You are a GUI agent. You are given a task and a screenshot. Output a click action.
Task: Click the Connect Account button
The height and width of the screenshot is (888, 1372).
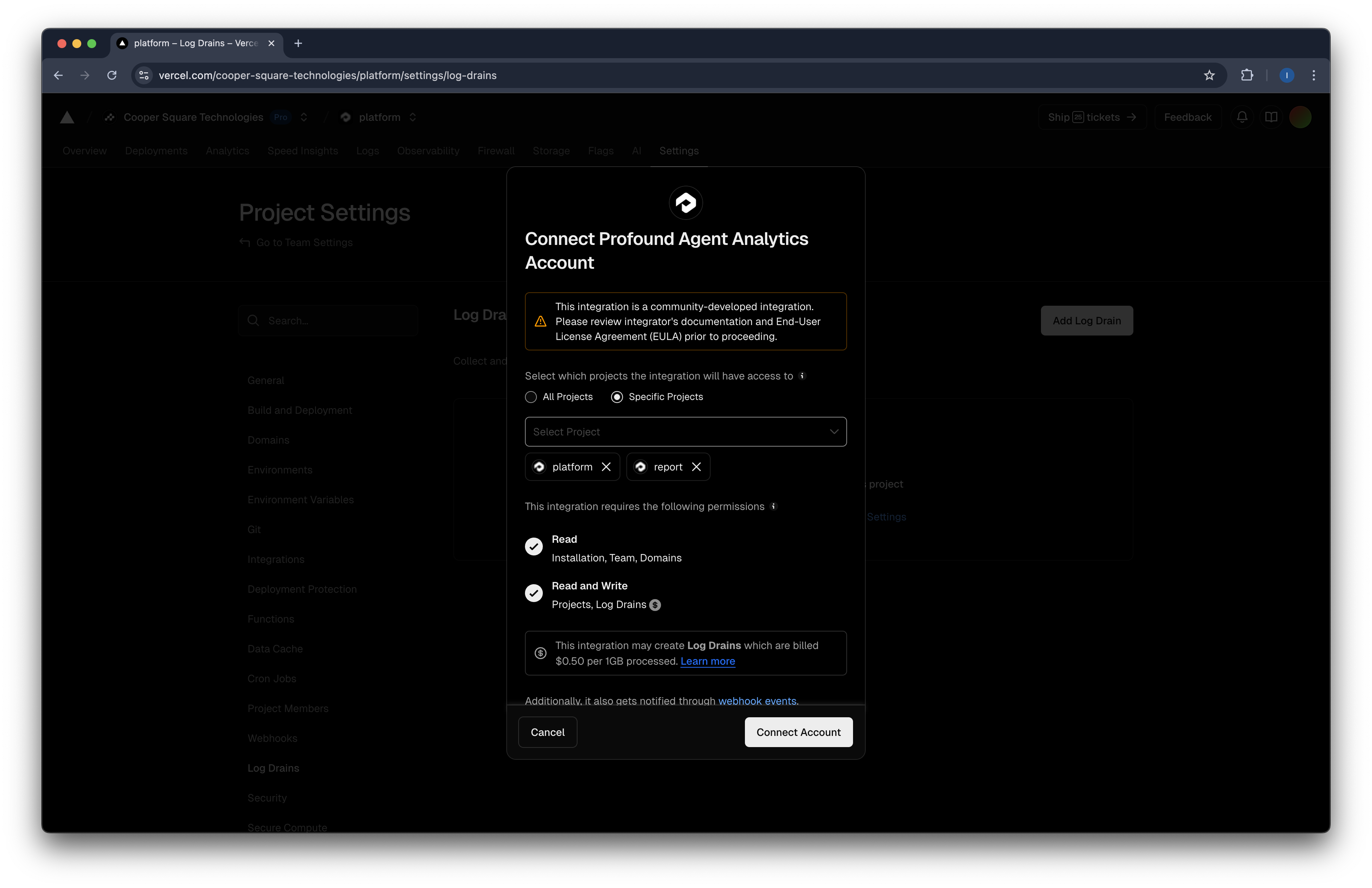pyautogui.click(x=799, y=732)
